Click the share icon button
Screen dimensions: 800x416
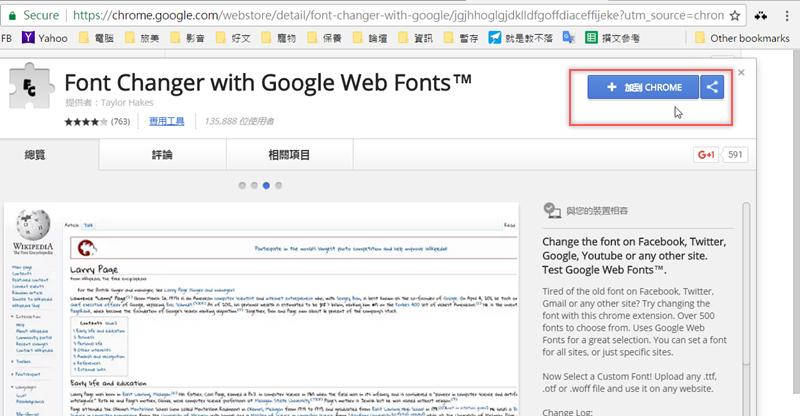click(712, 88)
